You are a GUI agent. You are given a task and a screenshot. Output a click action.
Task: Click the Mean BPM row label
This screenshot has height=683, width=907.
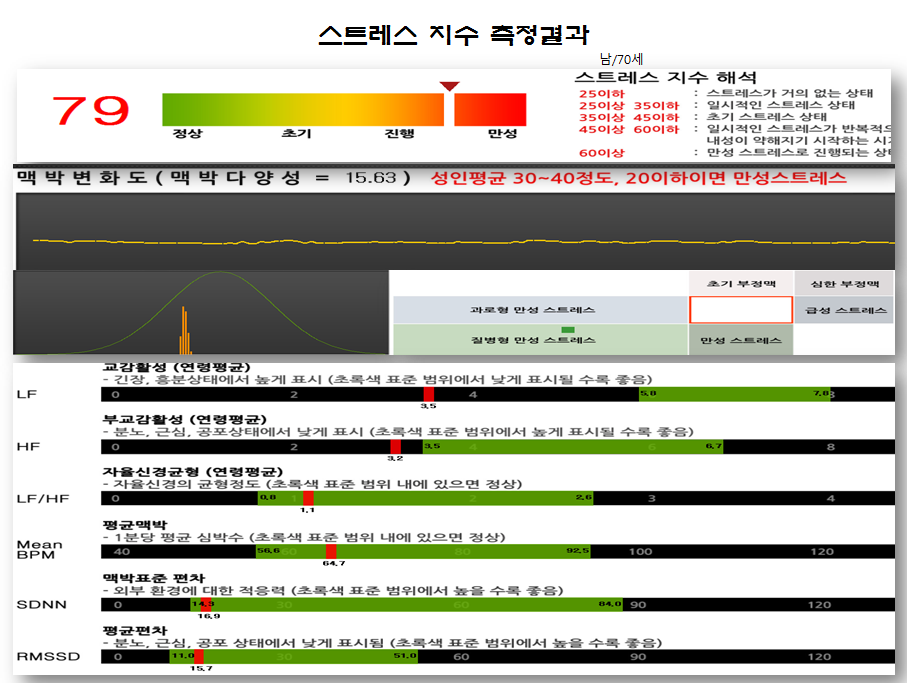pyautogui.click(x=39, y=549)
